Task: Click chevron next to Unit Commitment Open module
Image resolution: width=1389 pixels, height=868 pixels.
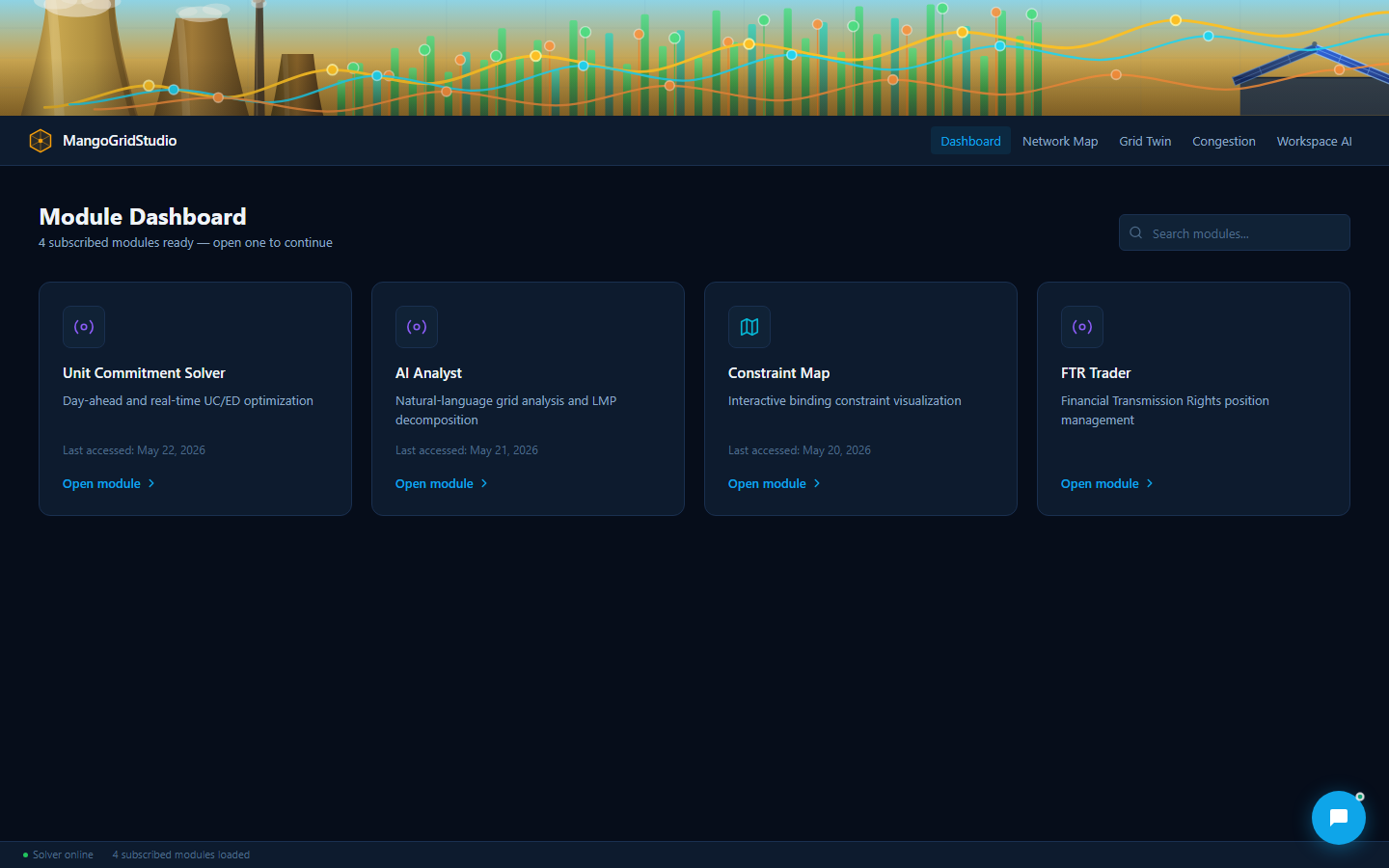Action: [151, 483]
